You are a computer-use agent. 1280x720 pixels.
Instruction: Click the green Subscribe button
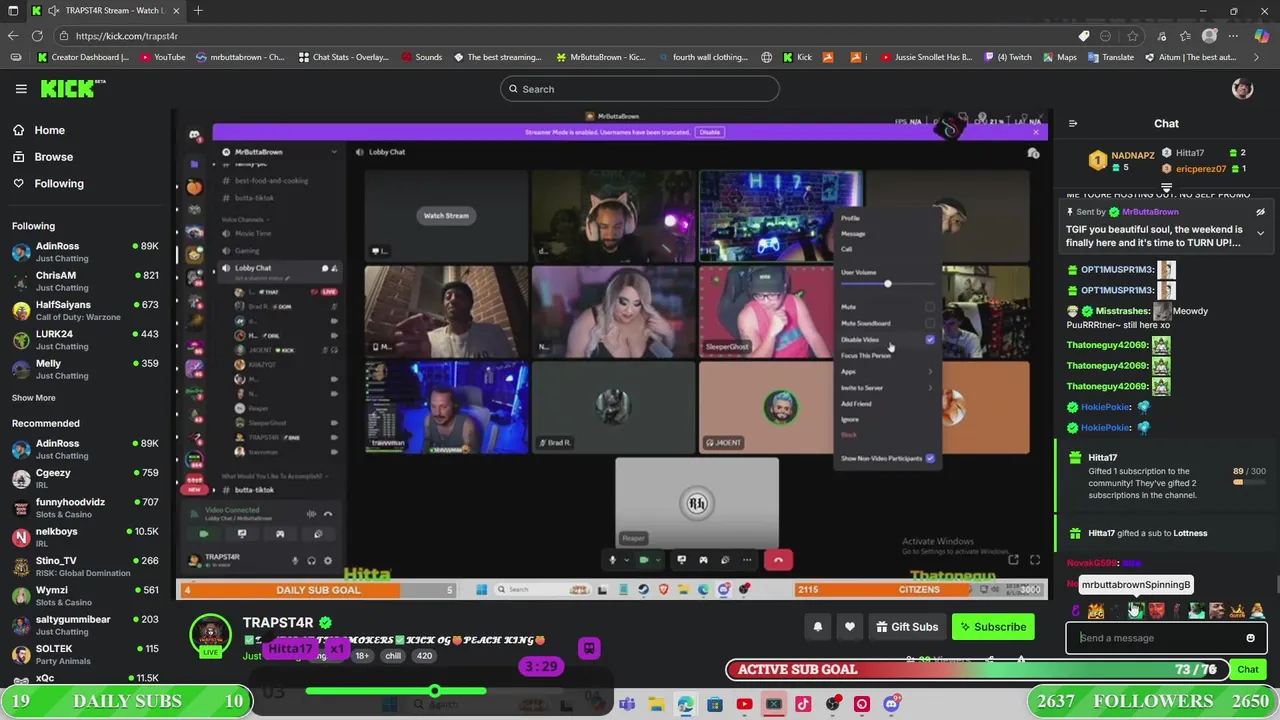(x=993, y=627)
